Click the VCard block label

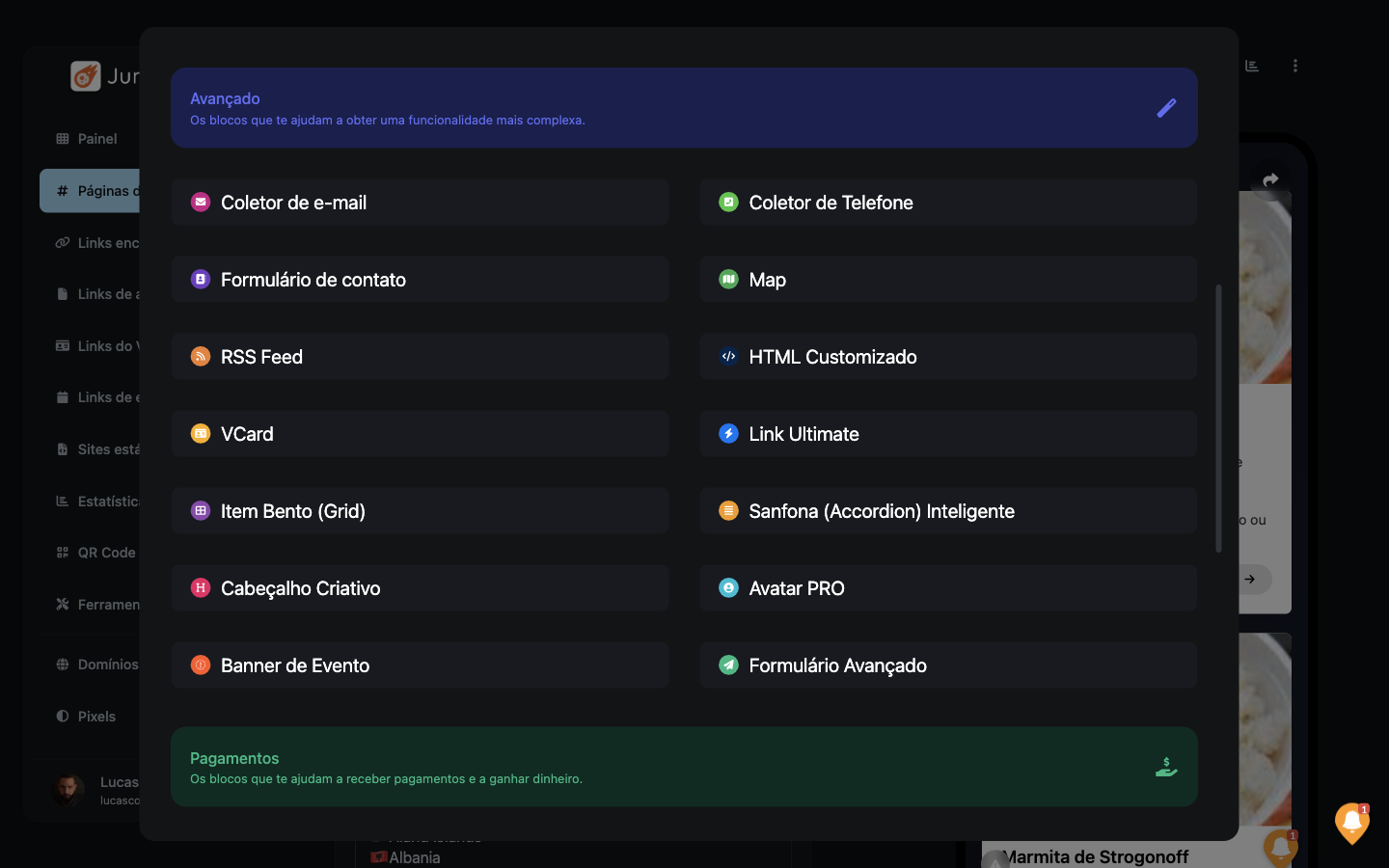247,434
